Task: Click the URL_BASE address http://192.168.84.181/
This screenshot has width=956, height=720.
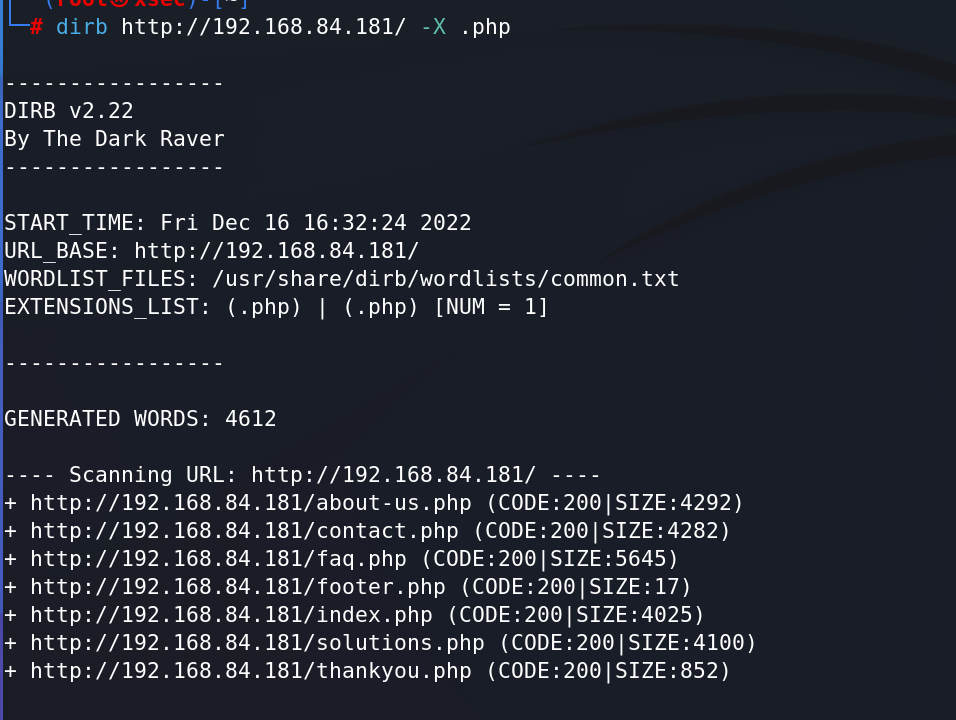Action: coord(276,251)
